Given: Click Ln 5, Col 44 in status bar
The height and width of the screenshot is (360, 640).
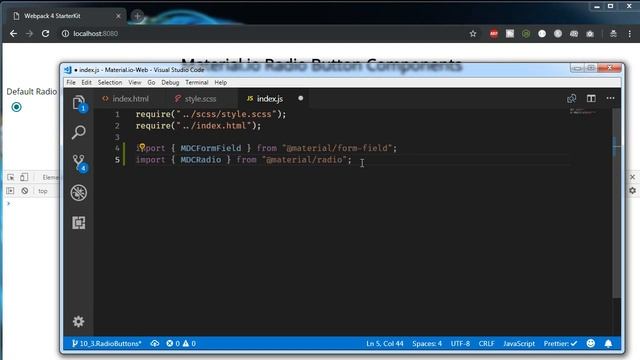Looking at the screenshot, I should click(384, 344).
